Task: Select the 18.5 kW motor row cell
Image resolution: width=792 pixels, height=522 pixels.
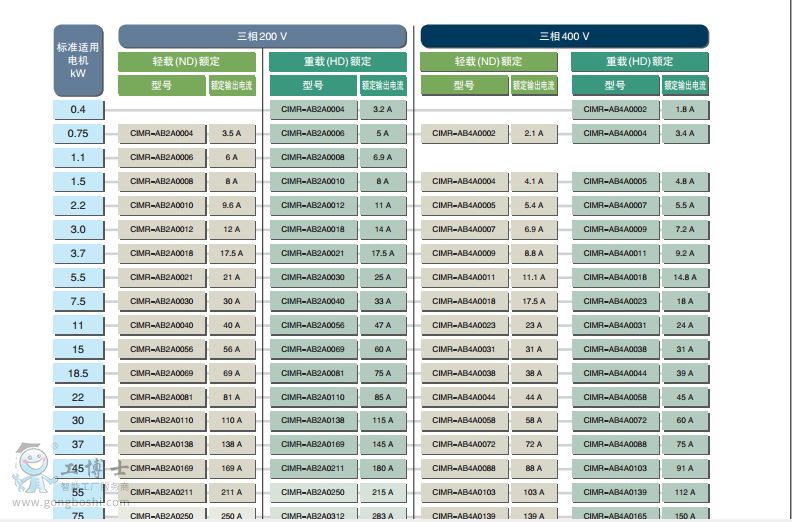Action: [78, 373]
